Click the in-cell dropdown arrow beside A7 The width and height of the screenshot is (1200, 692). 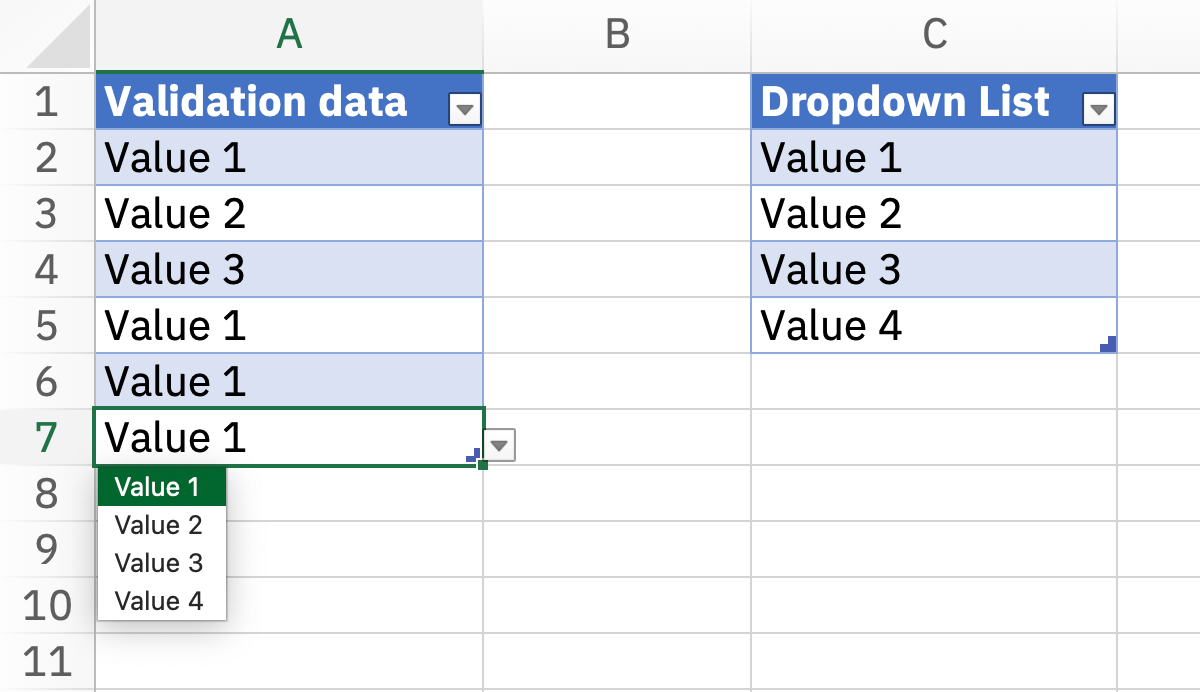pyautogui.click(x=501, y=444)
